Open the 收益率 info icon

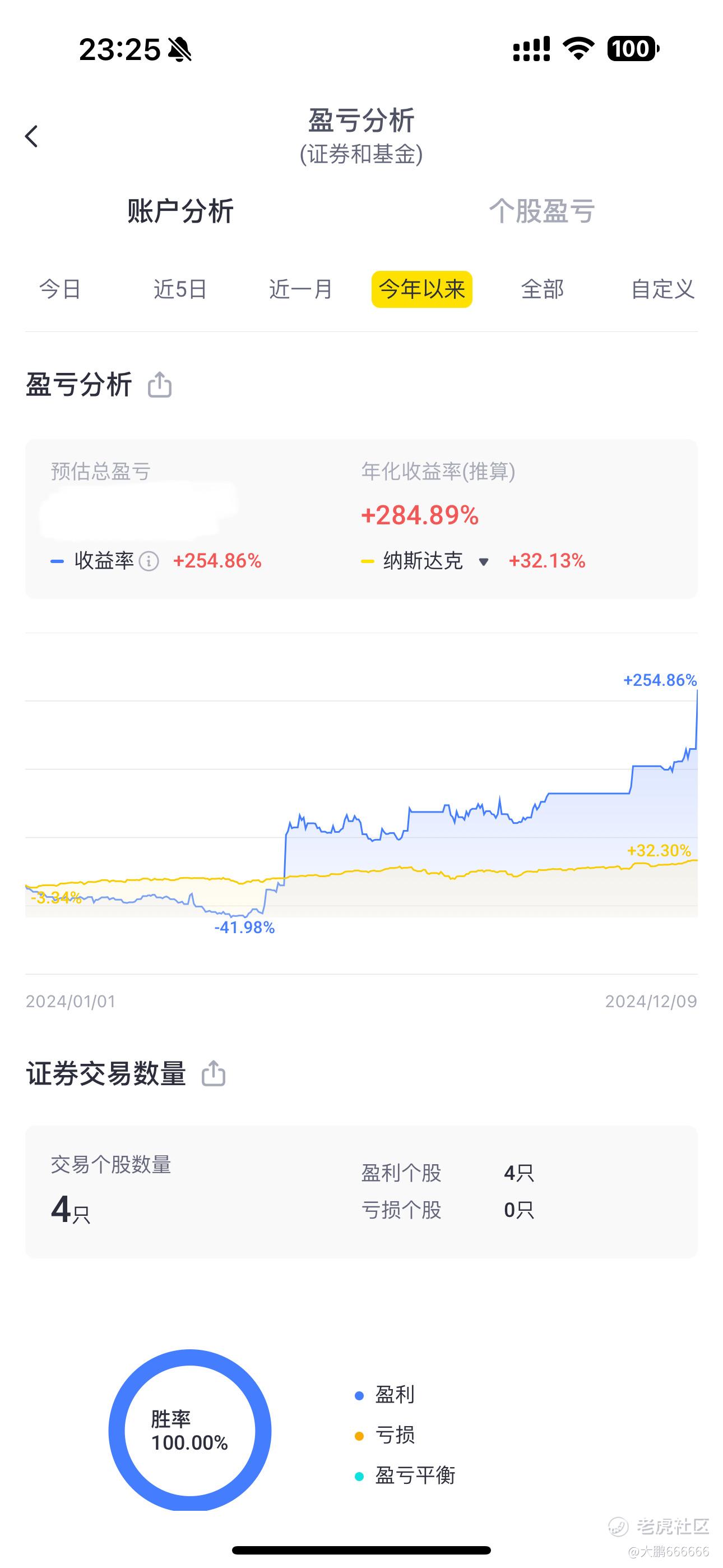149,561
